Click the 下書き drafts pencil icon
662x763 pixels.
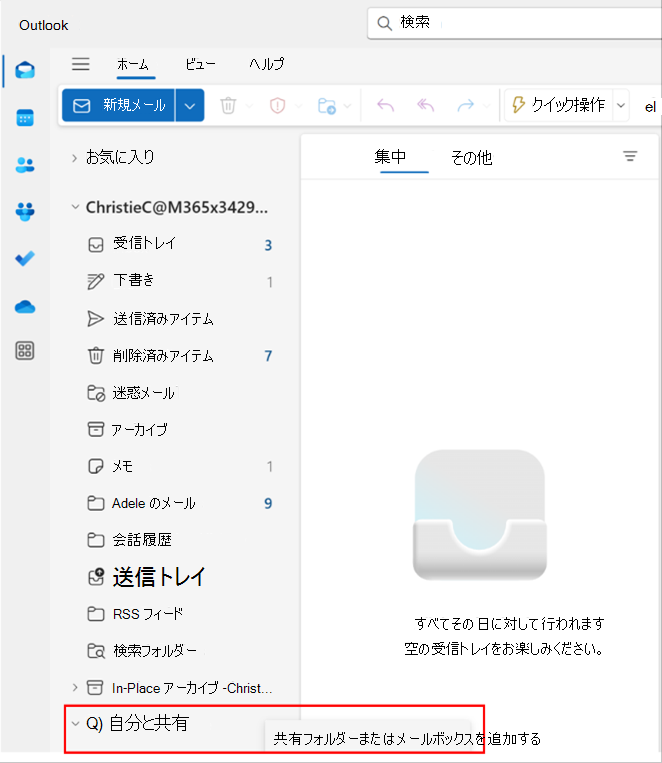tap(95, 281)
